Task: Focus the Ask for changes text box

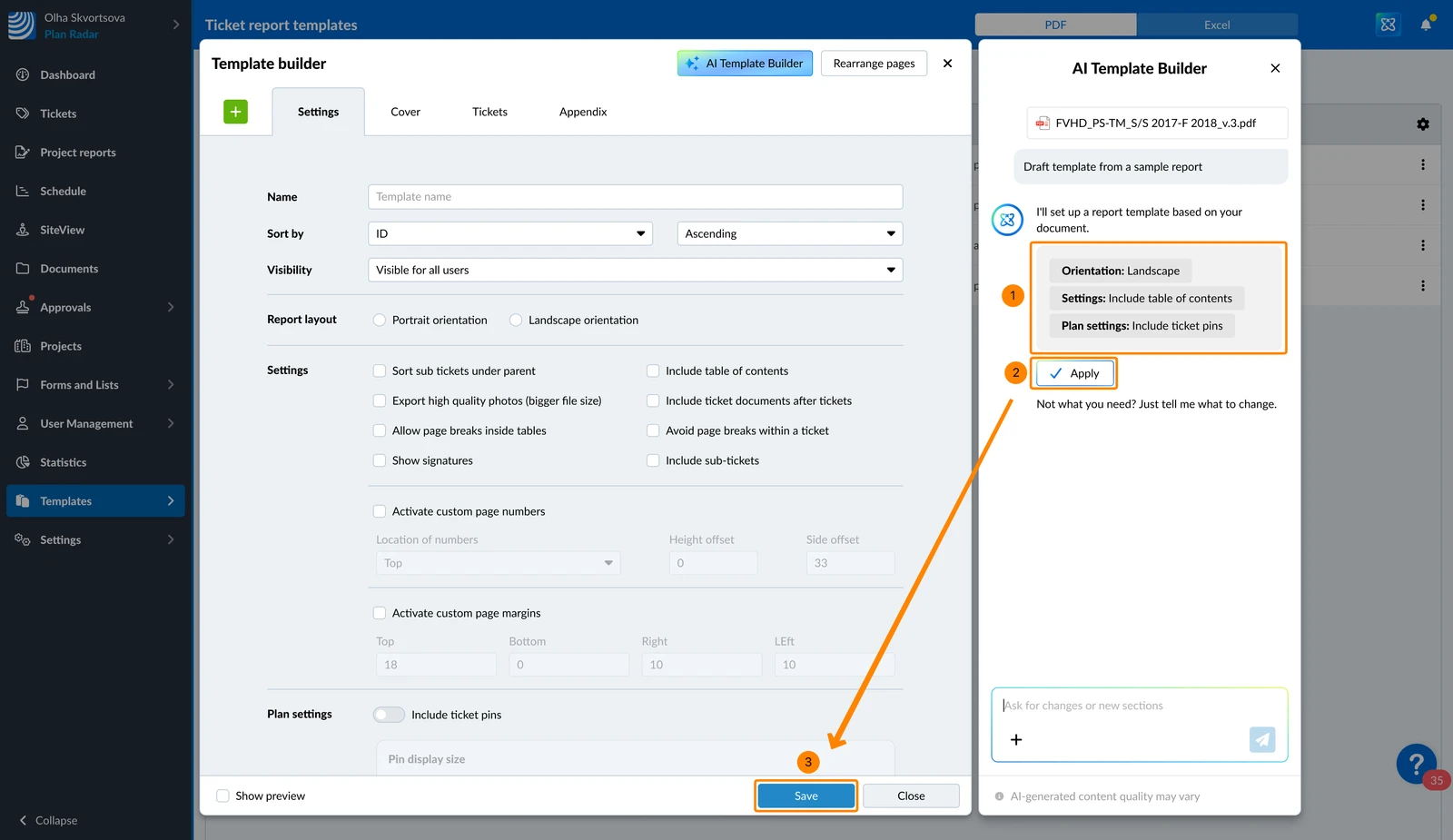Action: (1139, 706)
